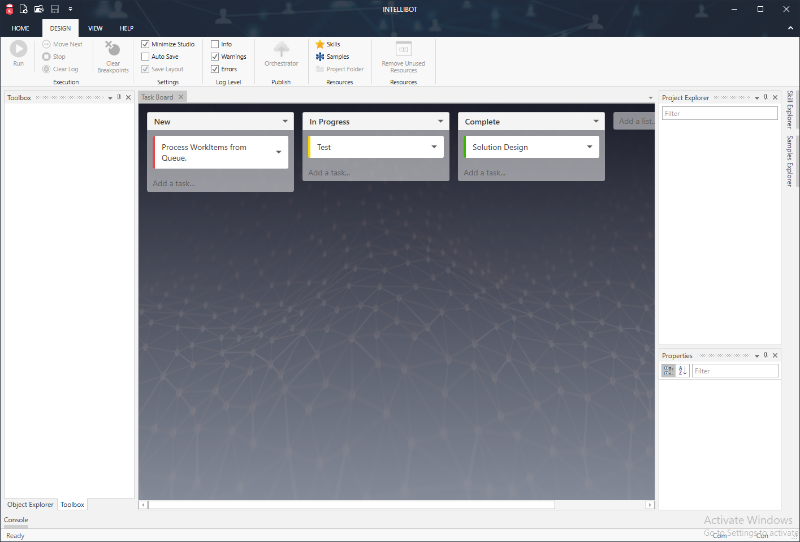Pin the Toolbox panel with auto-hide icon
This screenshot has height=542, width=800.
[x=119, y=97]
